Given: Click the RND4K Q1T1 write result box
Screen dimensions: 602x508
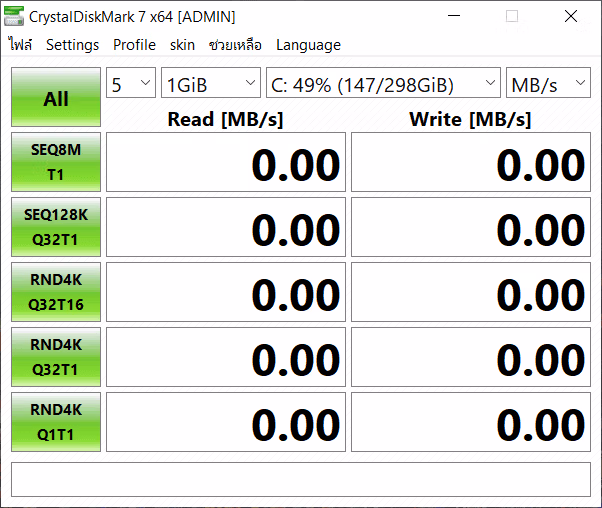Looking at the screenshot, I should click(x=471, y=422).
